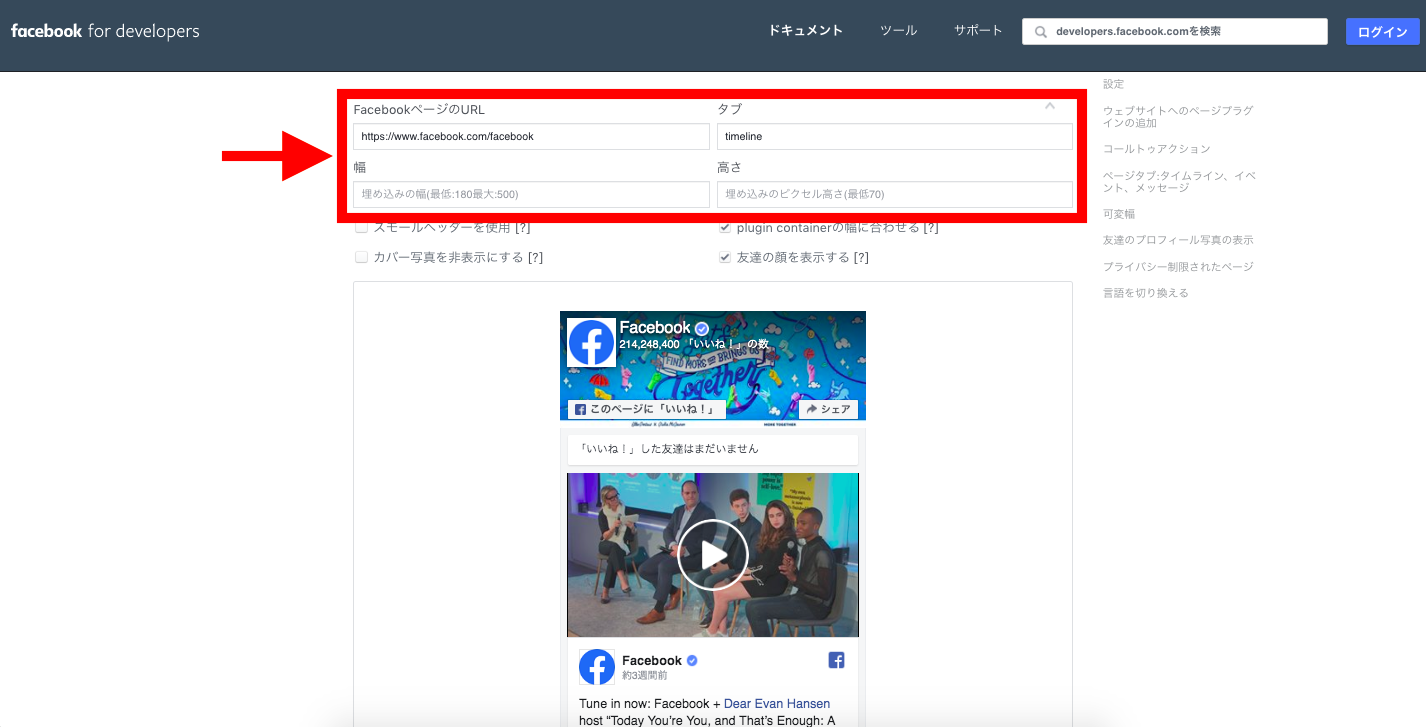The height and width of the screenshot is (727, 1426).
Task: Click the ログイン button
Action: 1383,32
